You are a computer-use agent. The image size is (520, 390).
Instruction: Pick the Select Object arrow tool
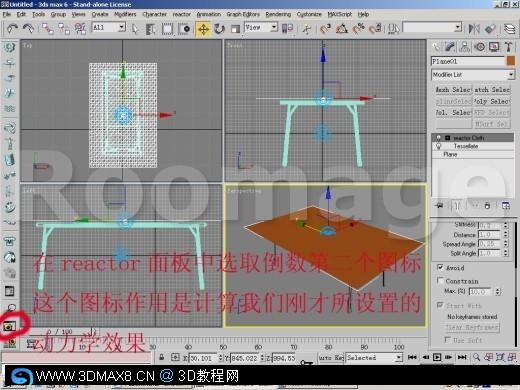(135, 29)
